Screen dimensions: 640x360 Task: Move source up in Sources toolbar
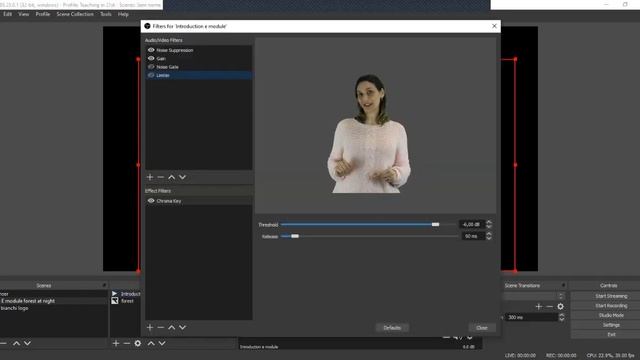[151, 343]
